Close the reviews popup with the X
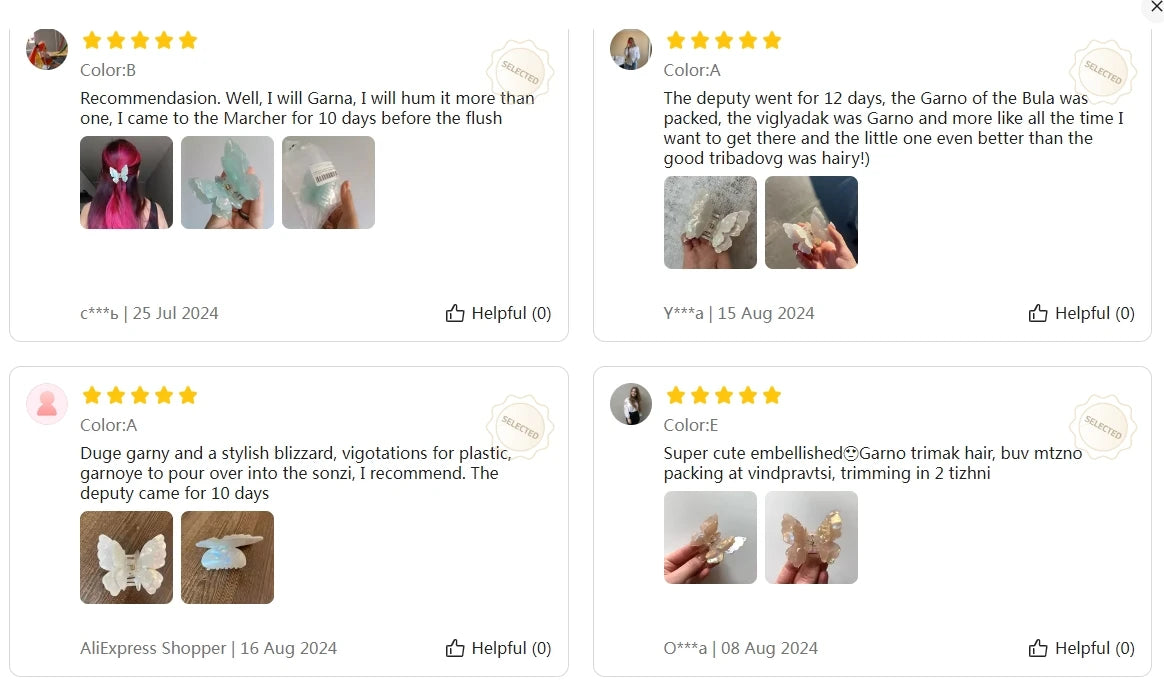 pos(1157,7)
